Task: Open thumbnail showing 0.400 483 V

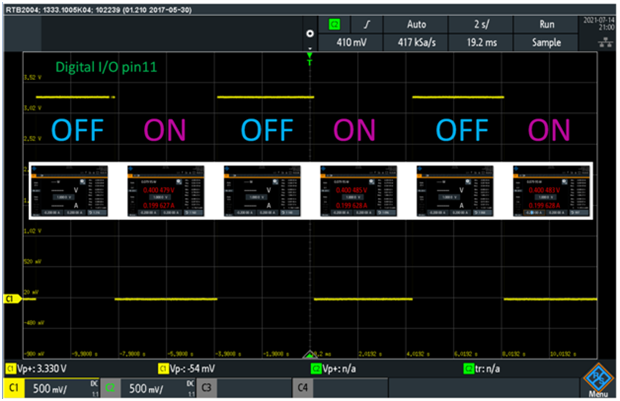Action: [x=551, y=191]
